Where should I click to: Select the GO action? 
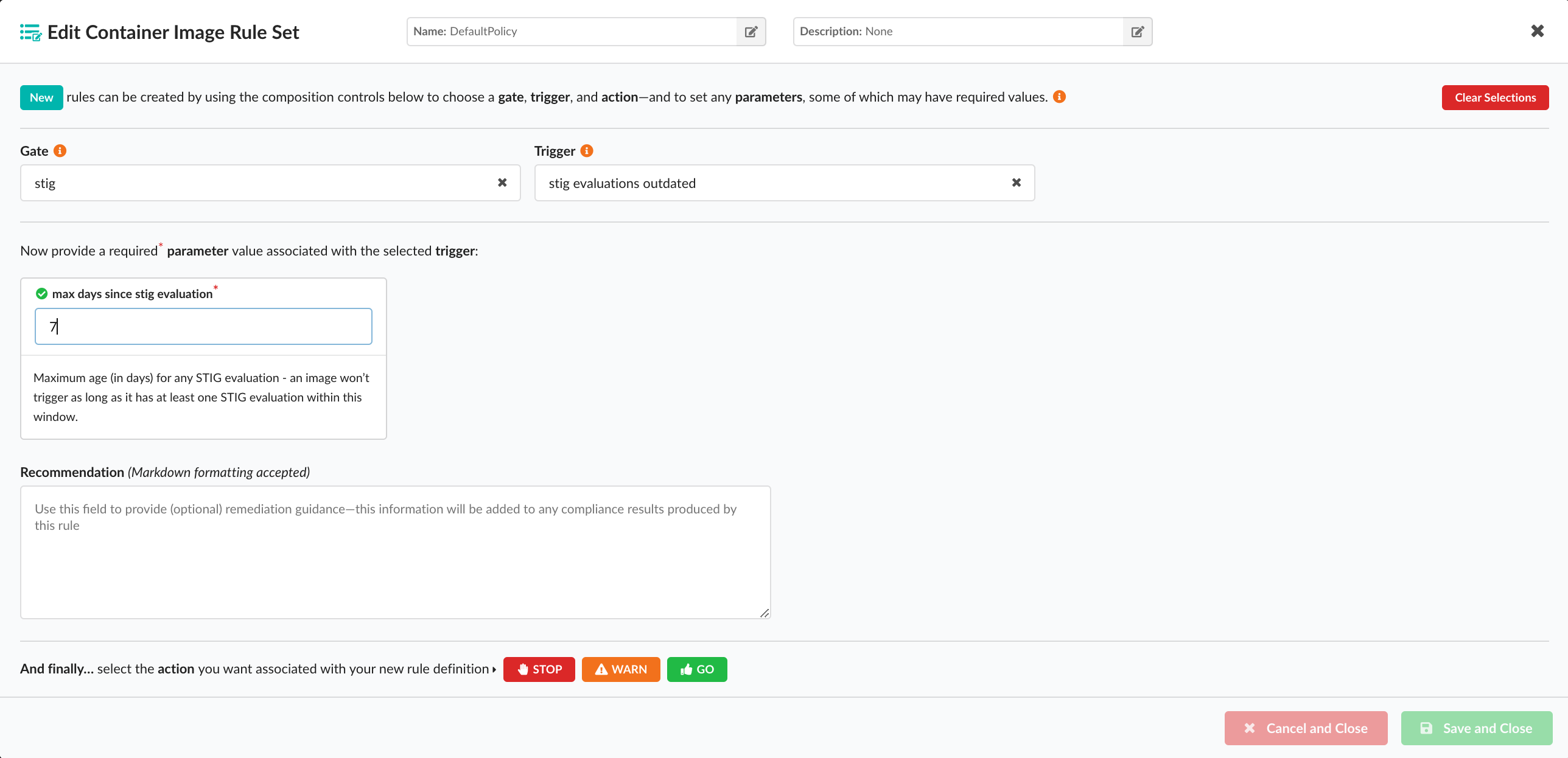point(696,669)
